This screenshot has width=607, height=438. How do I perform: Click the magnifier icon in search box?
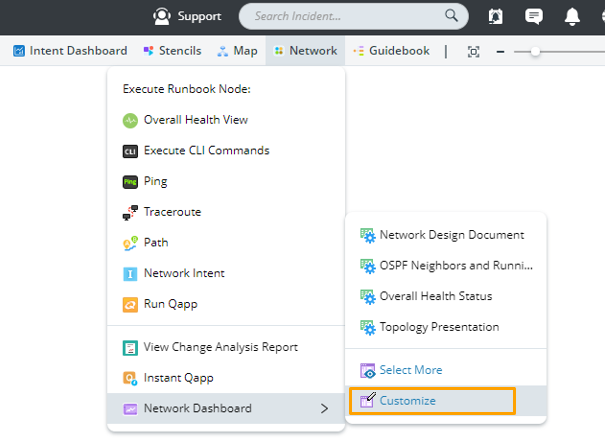(452, 16)
